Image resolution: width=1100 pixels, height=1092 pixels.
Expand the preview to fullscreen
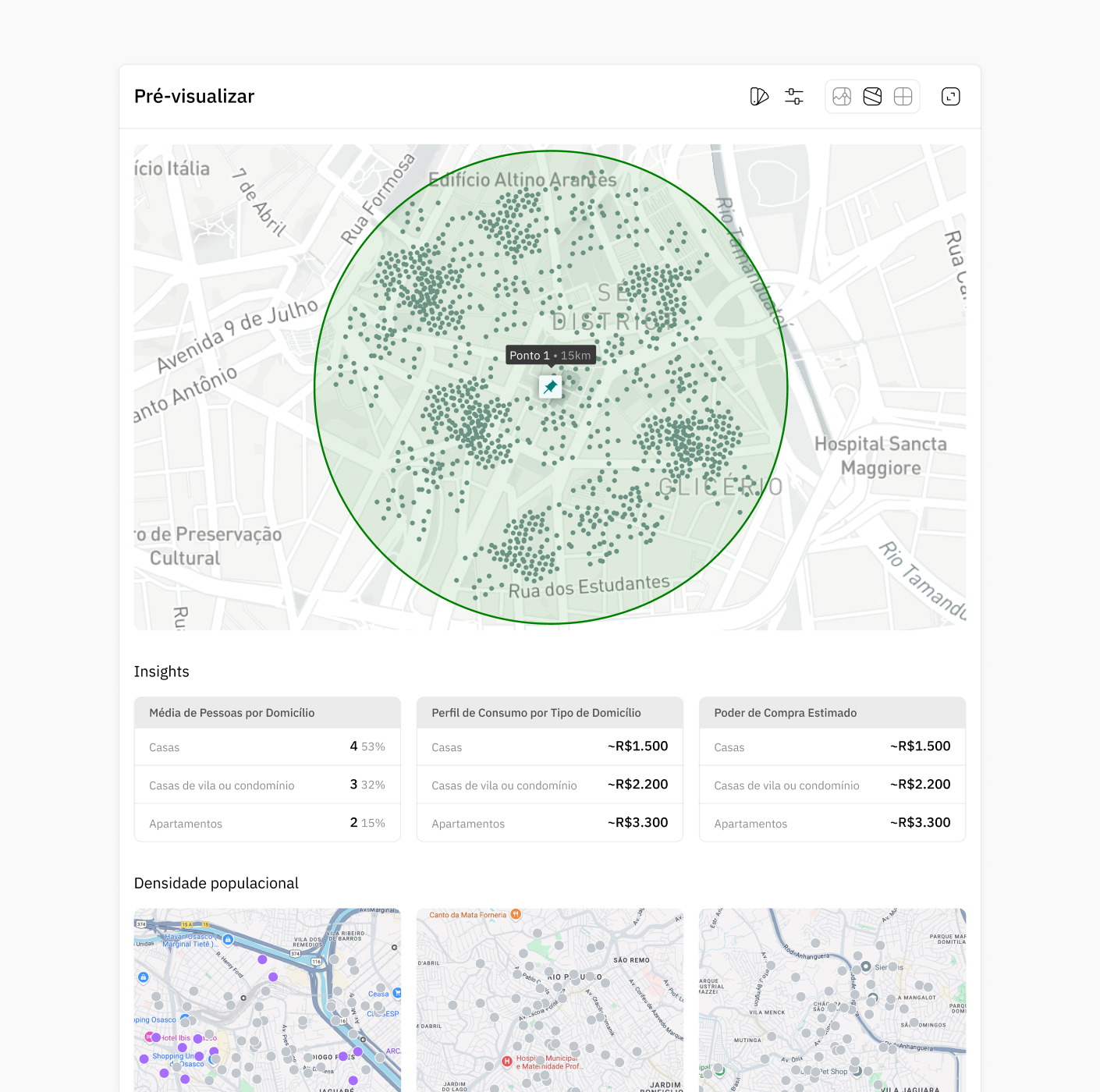[951, 97]
